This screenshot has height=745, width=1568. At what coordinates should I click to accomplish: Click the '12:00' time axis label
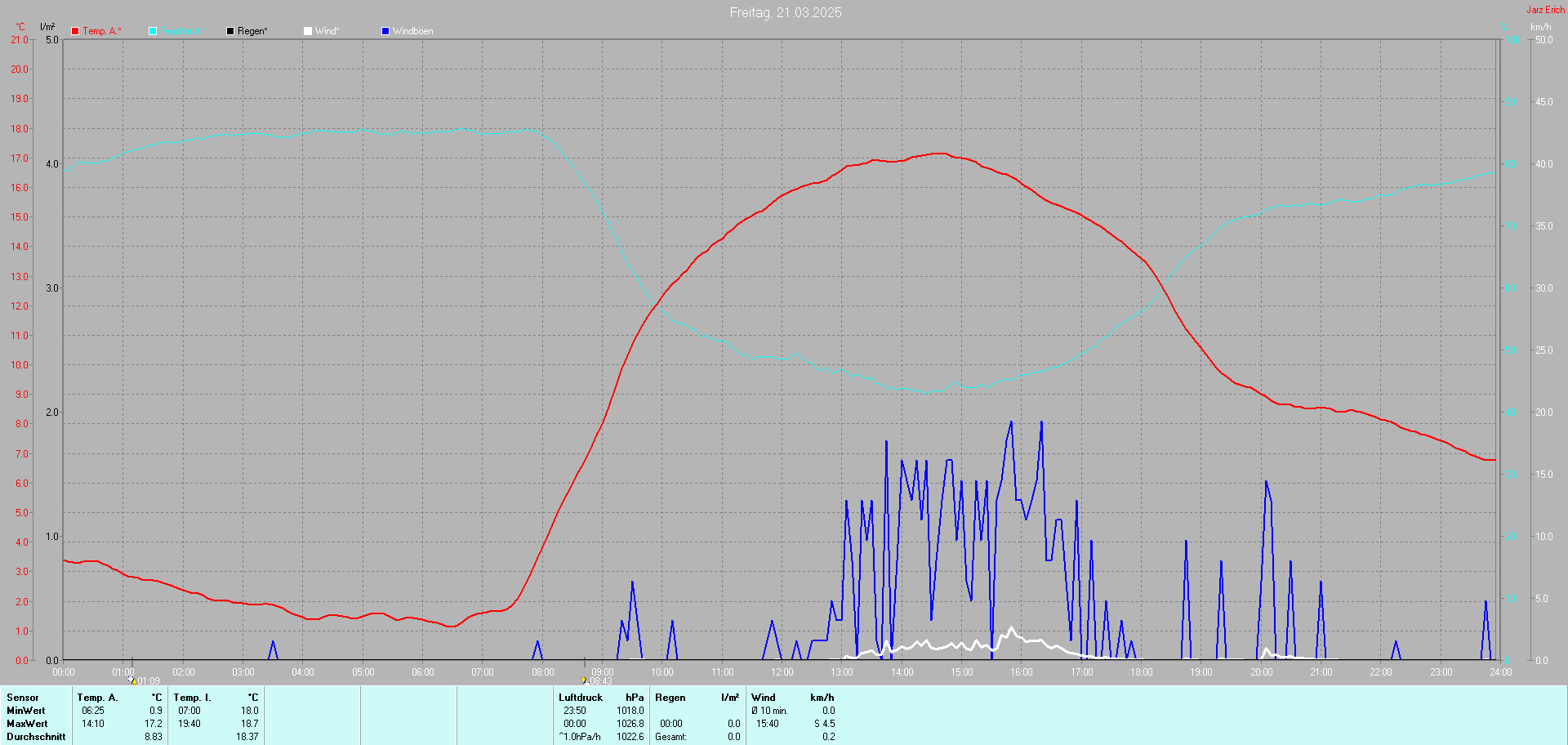pos(782,672)
